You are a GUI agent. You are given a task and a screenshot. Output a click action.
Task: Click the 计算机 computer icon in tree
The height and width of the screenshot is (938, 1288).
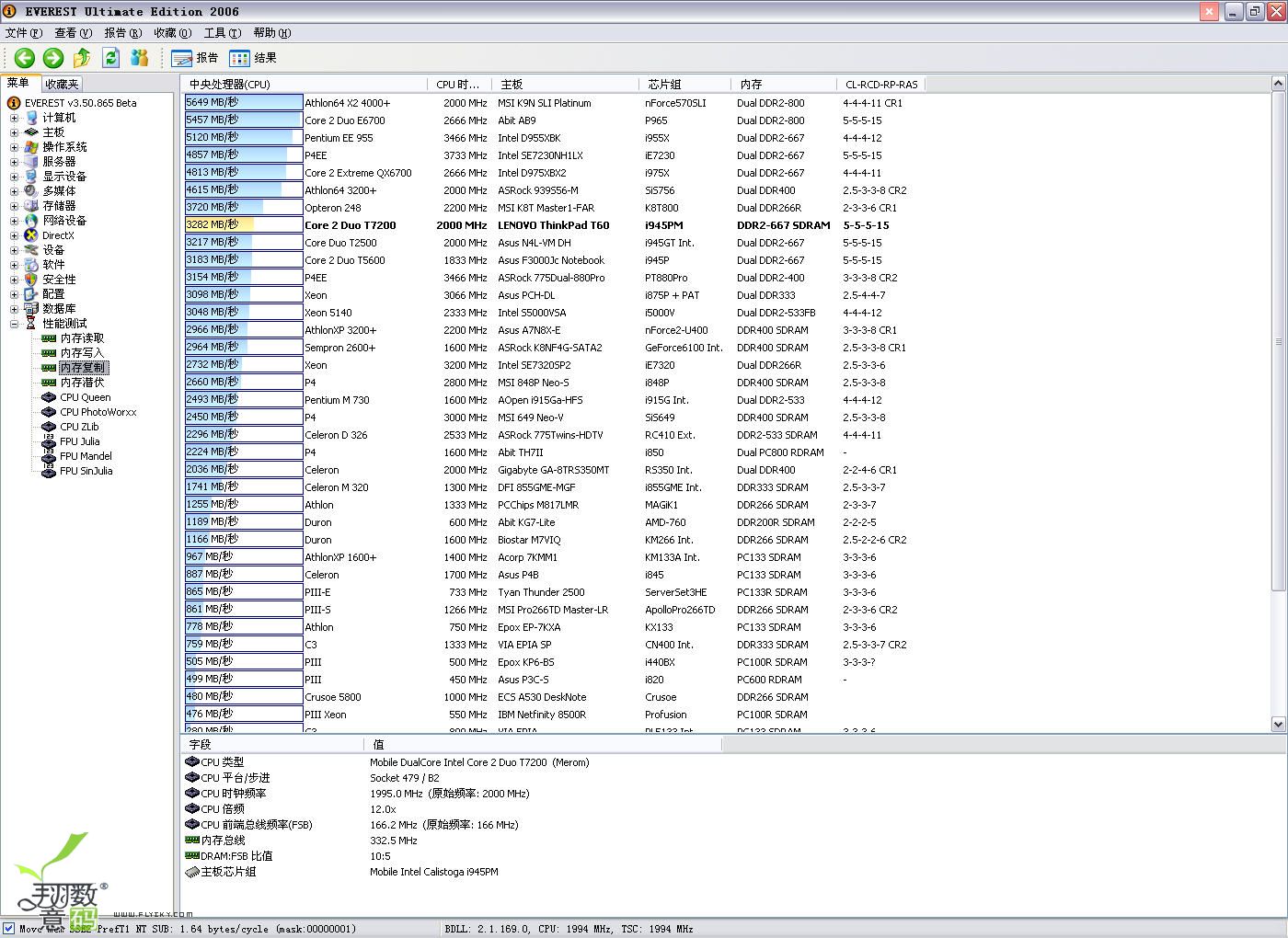31,118
